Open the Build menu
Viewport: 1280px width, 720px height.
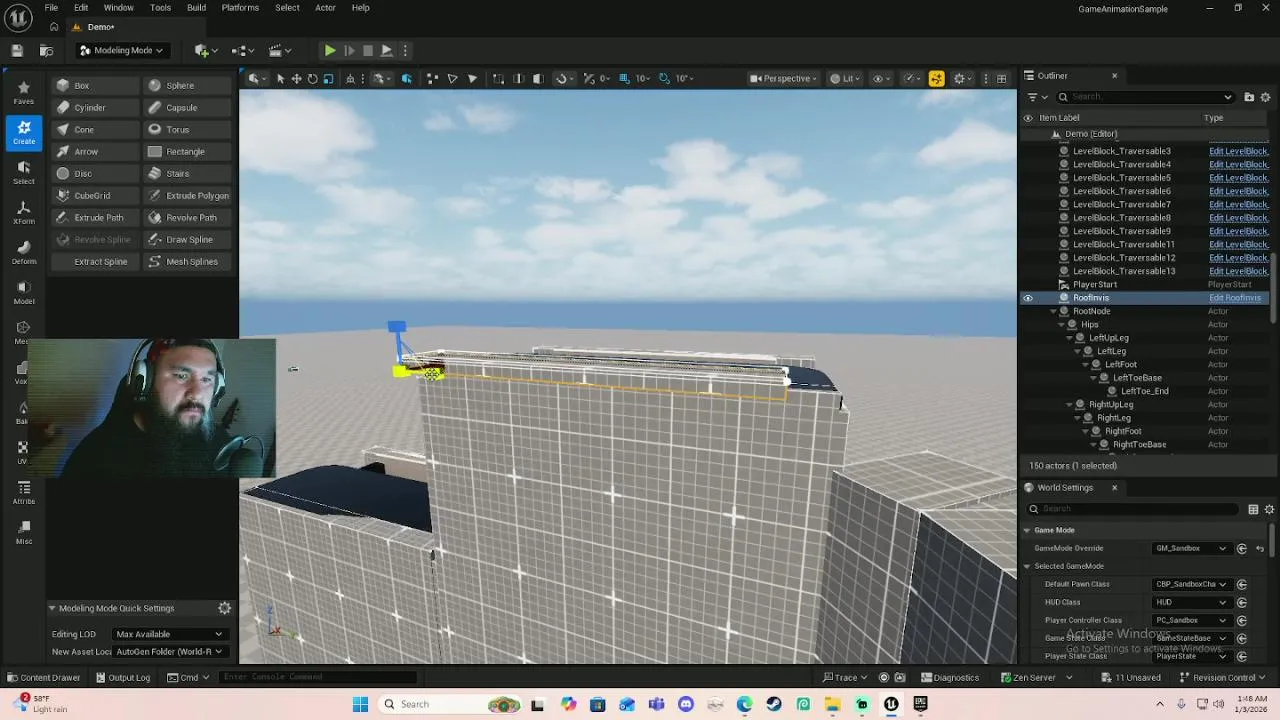196,8
